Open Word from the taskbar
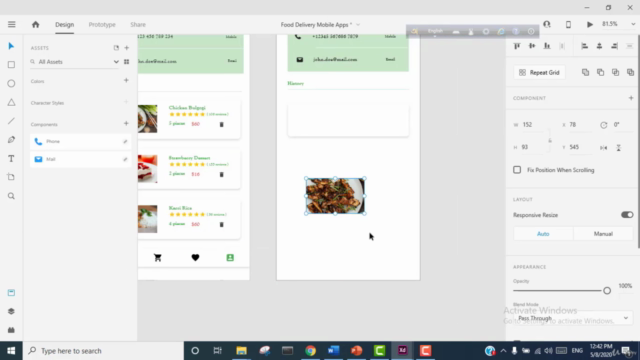This screenshot has width=640, height=360. (333, 351)
